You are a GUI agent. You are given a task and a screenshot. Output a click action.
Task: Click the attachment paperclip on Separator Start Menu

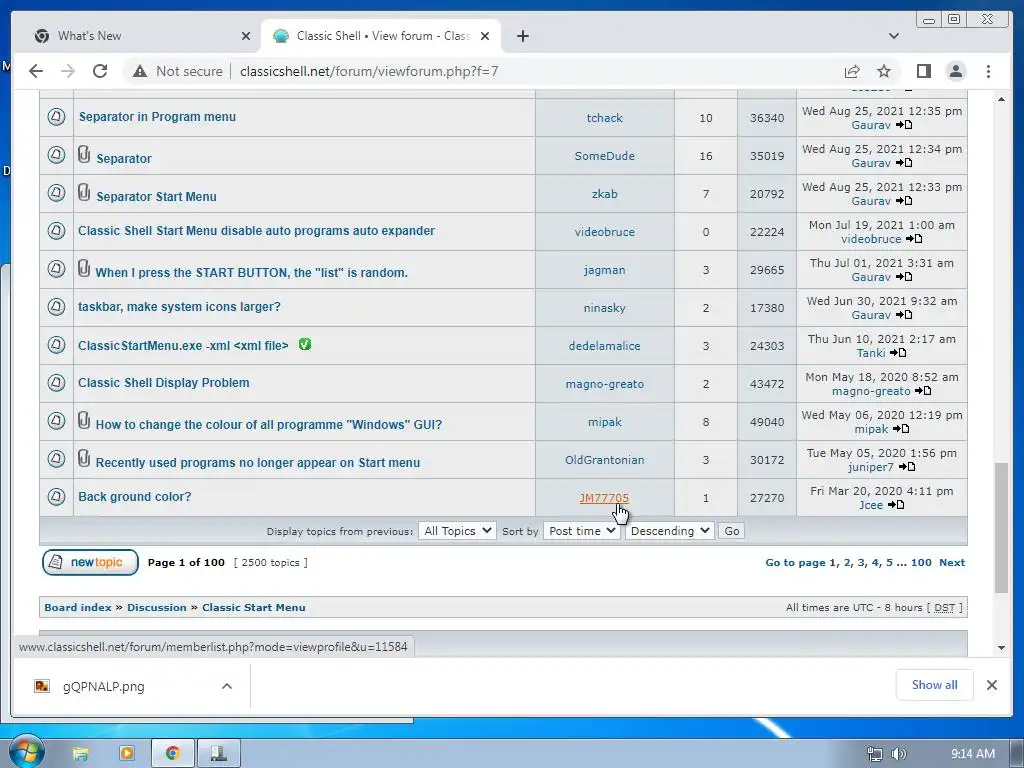click(84, 192)
